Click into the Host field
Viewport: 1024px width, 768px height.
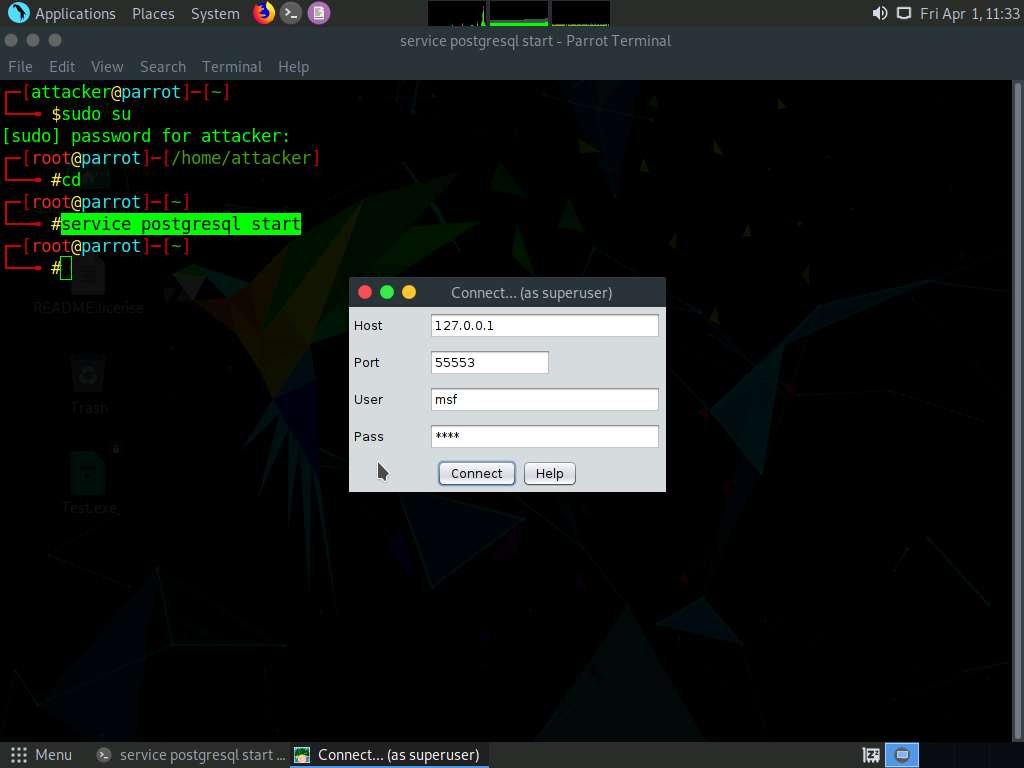[x=544, y=325]
